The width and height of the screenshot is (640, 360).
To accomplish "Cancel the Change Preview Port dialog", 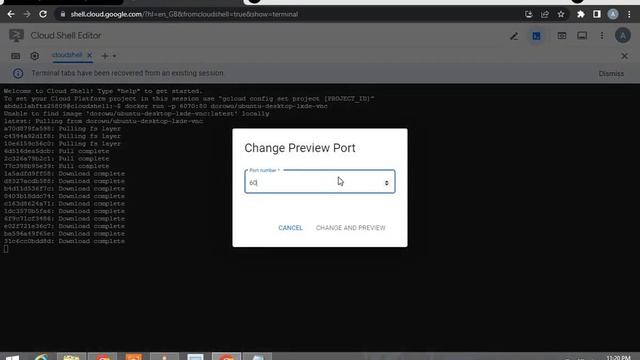I will 291,228.
